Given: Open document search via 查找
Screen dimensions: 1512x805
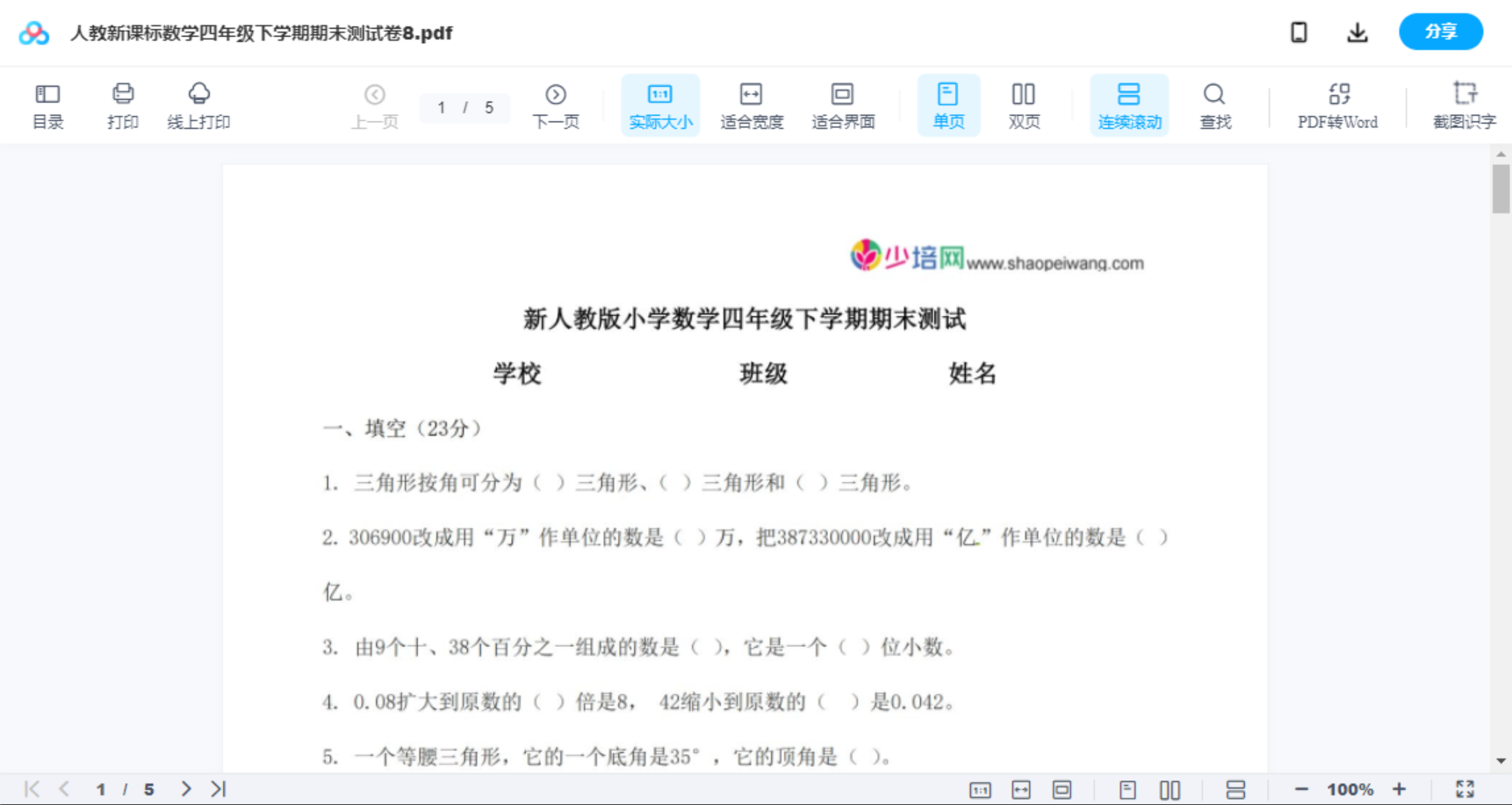Looking at the screenshot, I should [1214, 105].
